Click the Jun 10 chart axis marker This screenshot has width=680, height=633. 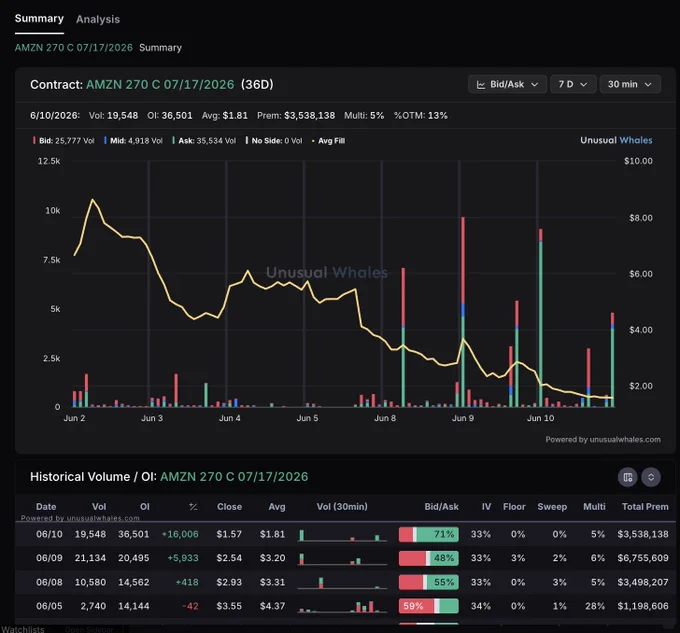540,418
